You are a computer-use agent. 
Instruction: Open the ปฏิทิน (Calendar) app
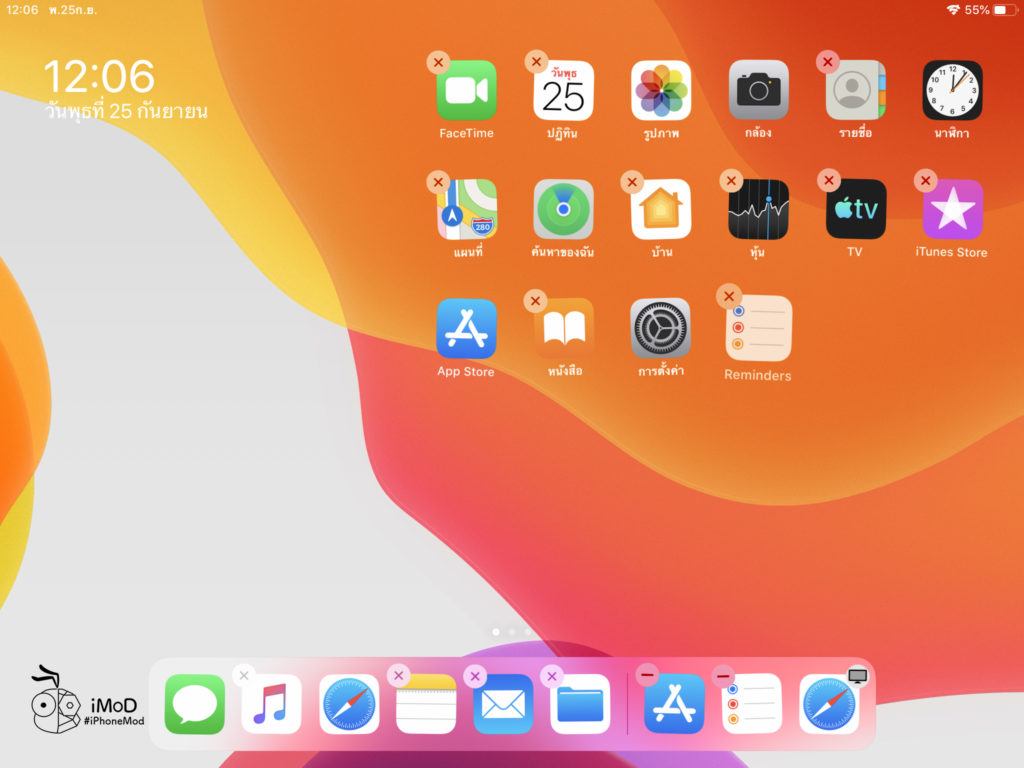point(563,92)
